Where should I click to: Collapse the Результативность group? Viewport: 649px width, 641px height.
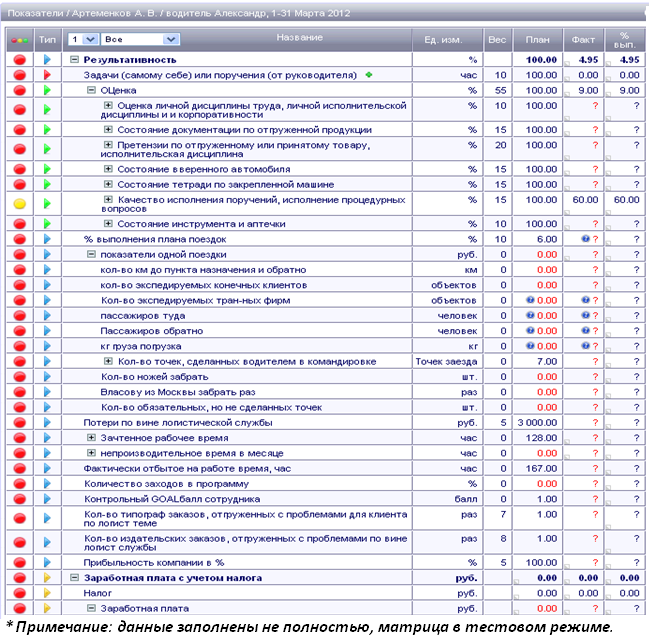point(74,60)
